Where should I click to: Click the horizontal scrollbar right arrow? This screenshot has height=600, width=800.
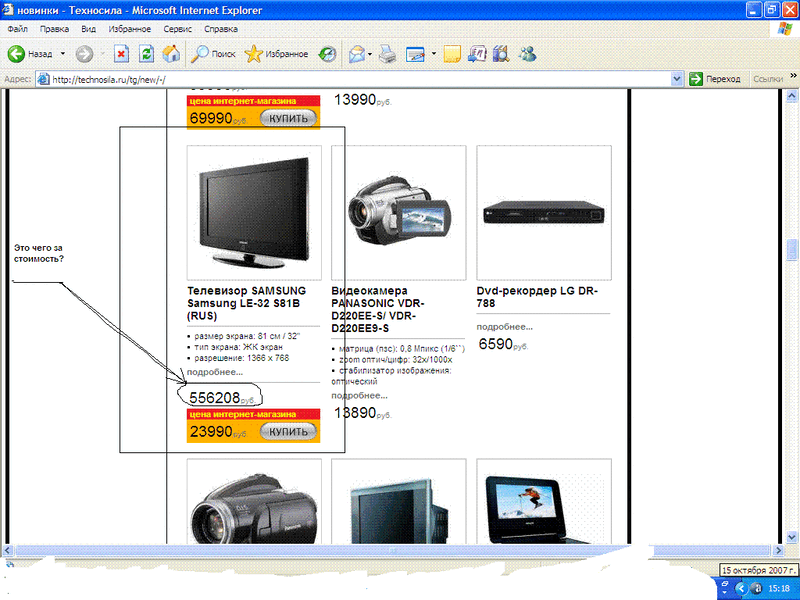(x=779, y=550)
